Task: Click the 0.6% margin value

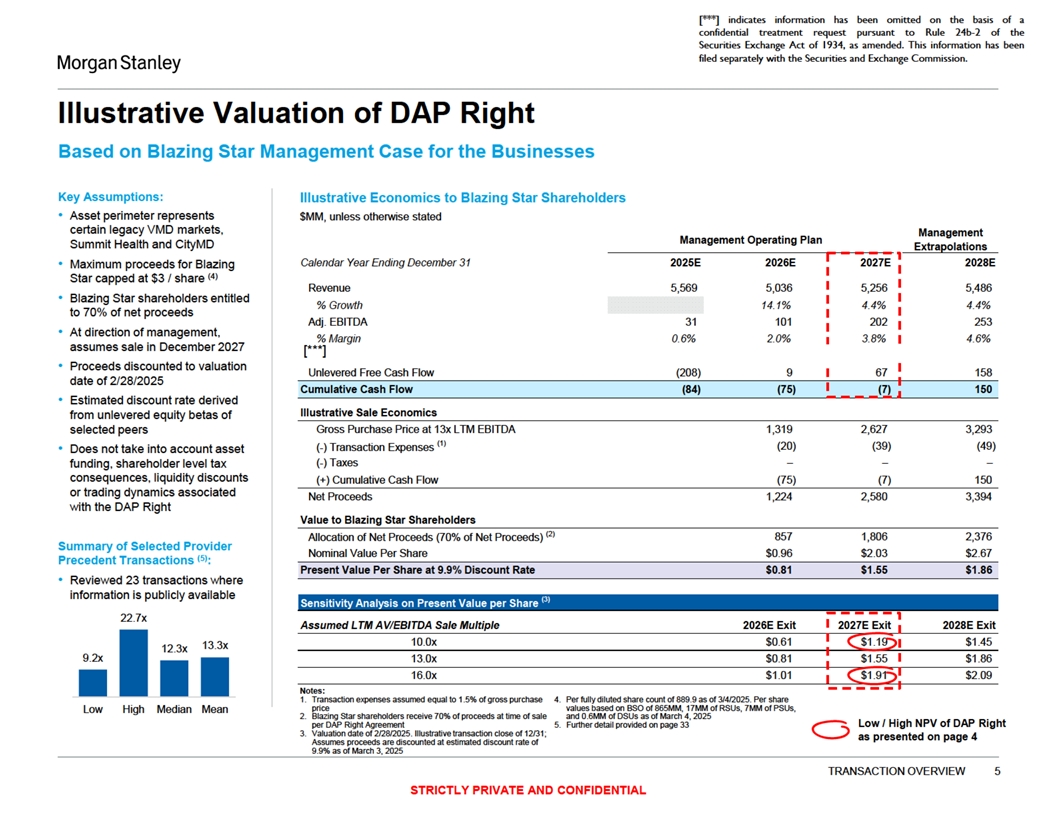Action: click(x=684, y=339)
